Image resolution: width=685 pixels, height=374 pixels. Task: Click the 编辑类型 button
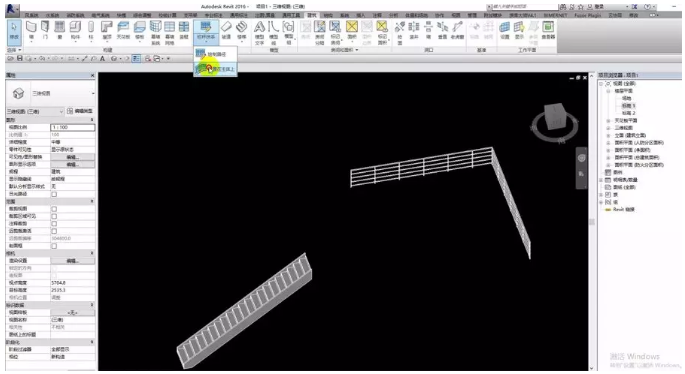click(81, 111)
